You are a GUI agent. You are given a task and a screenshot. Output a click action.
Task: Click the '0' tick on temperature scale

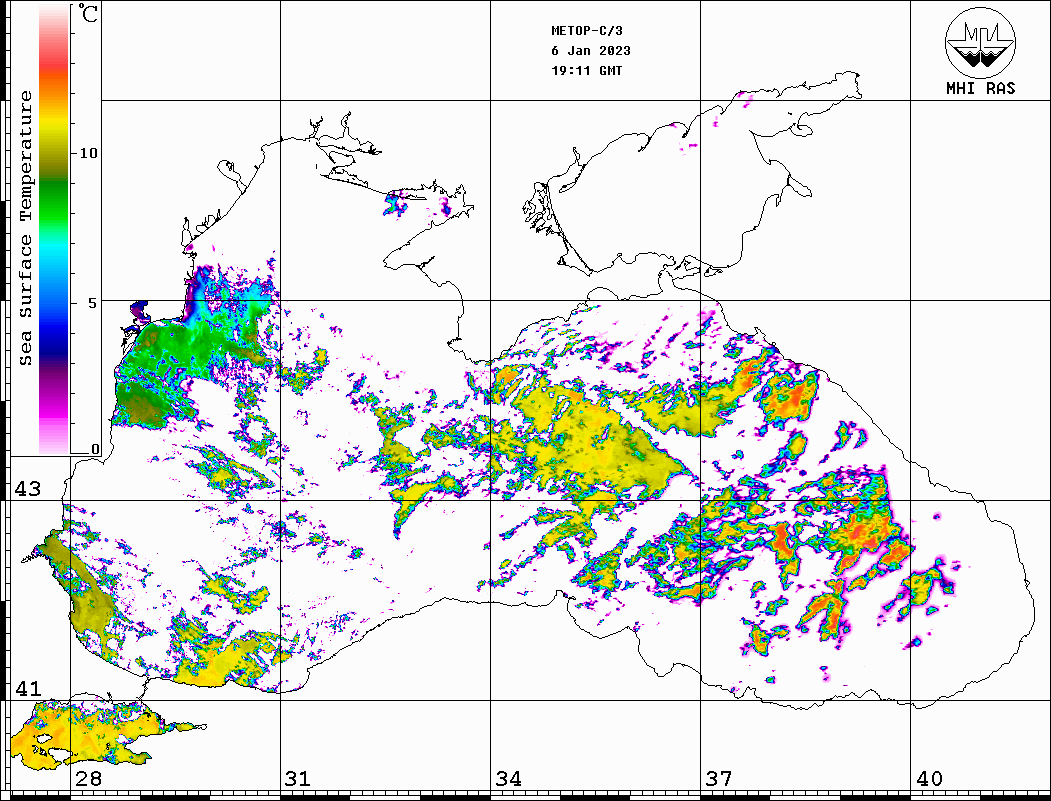pos(95,449)
